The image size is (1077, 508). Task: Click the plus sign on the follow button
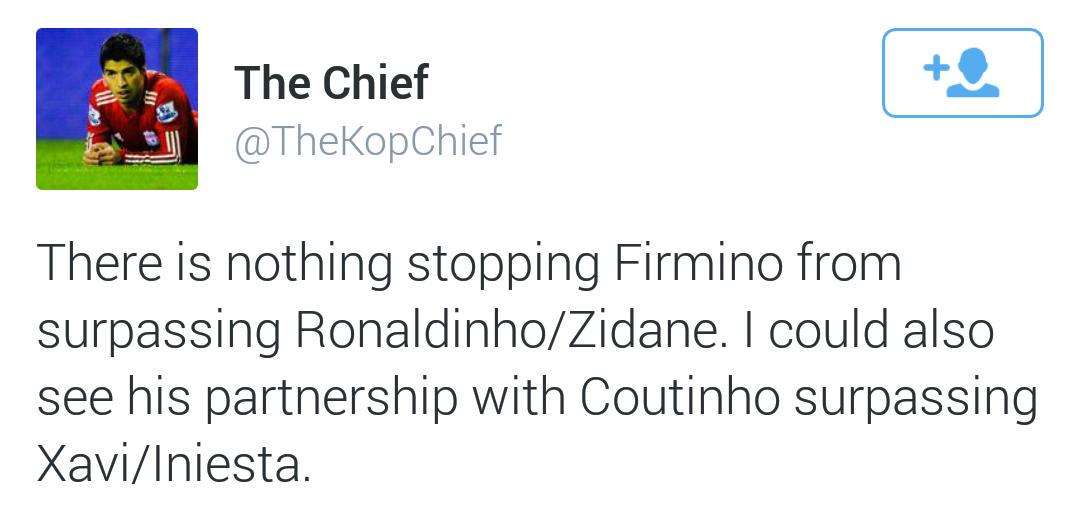(935, 67)
